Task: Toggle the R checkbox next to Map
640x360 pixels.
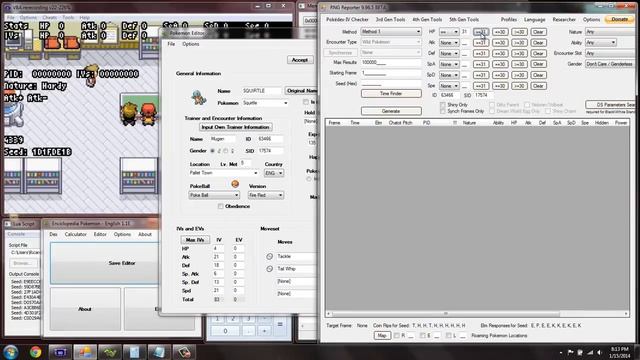Action: click(x=396, y=336)
